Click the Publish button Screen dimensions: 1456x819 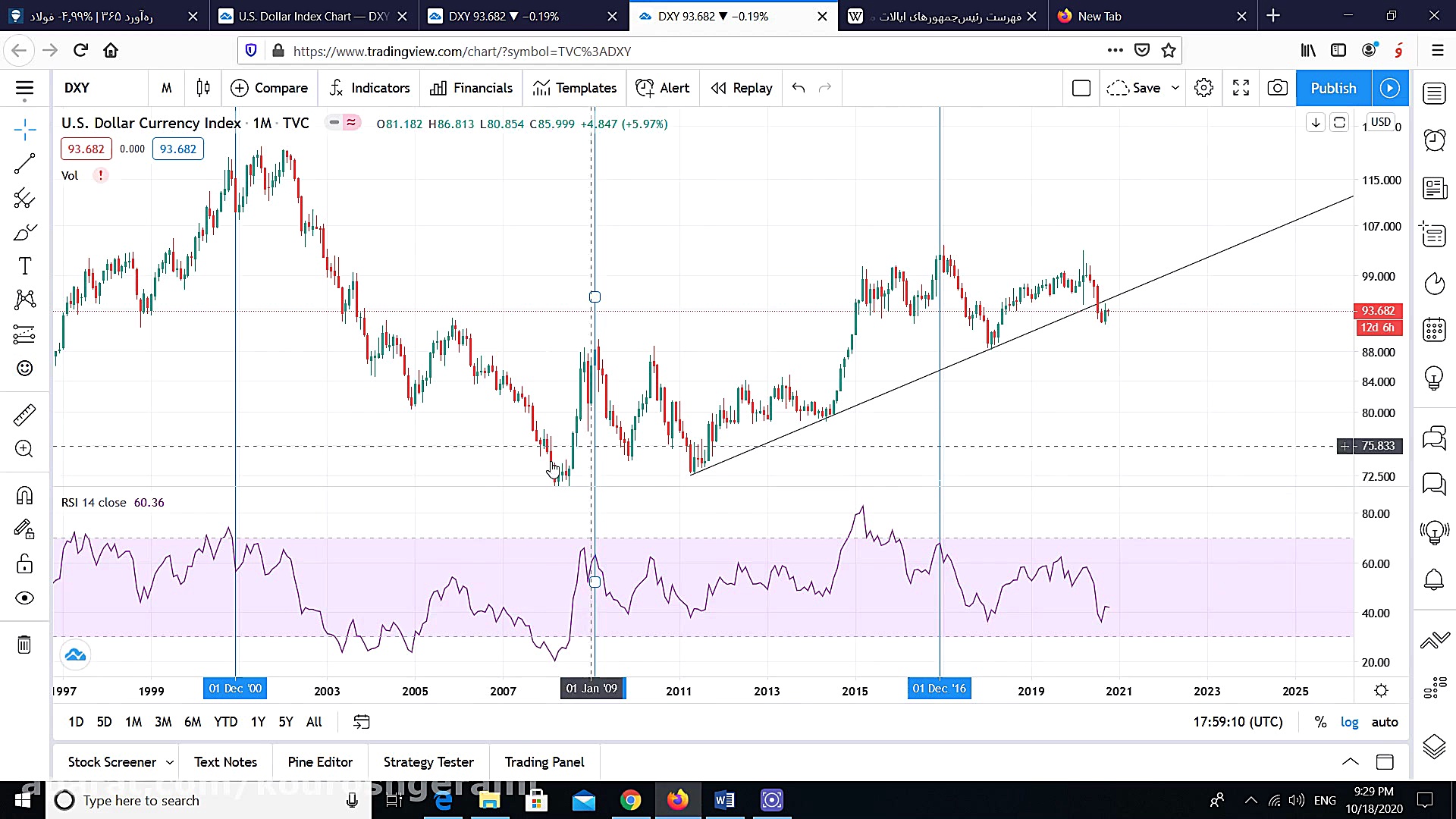point(1333,88)
